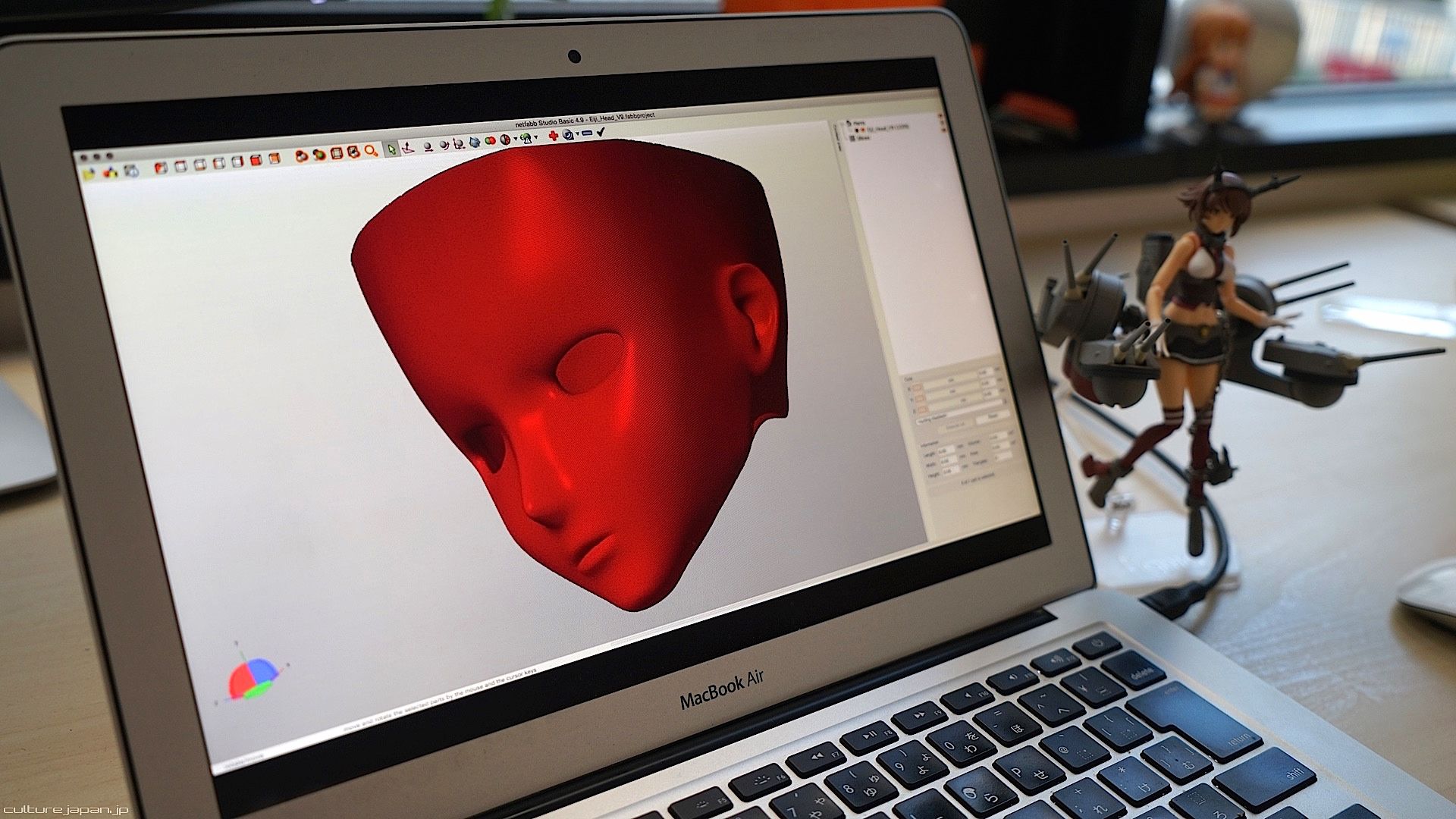Click the green analysis icon with triangle
Screen dimensions: 1456x819
point(526,138)
